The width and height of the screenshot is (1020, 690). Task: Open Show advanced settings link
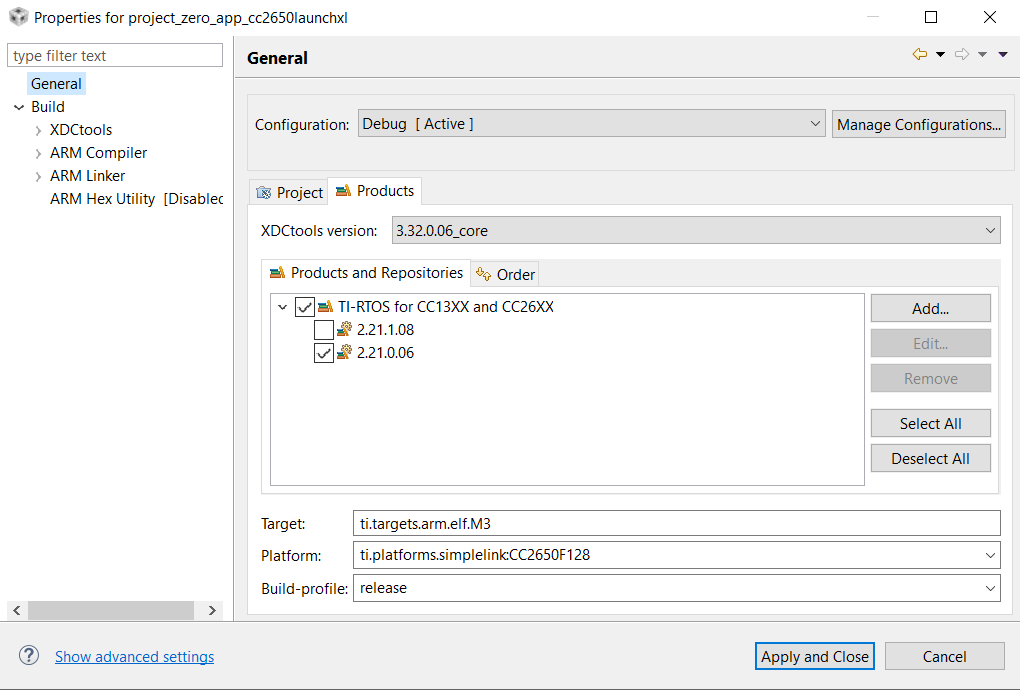click(x=134, y=657)
